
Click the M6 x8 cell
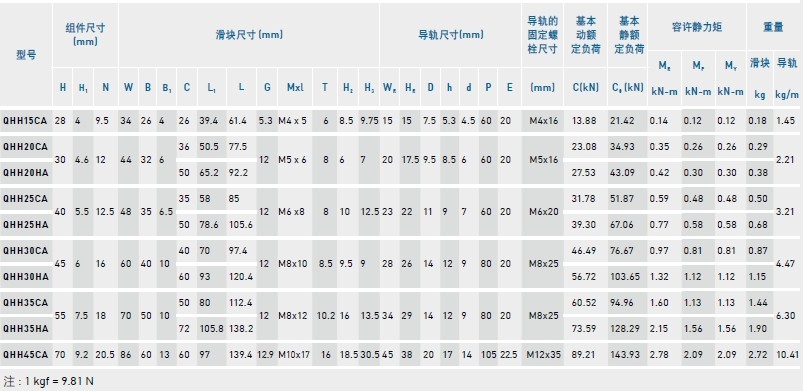(x=292, y=212)
